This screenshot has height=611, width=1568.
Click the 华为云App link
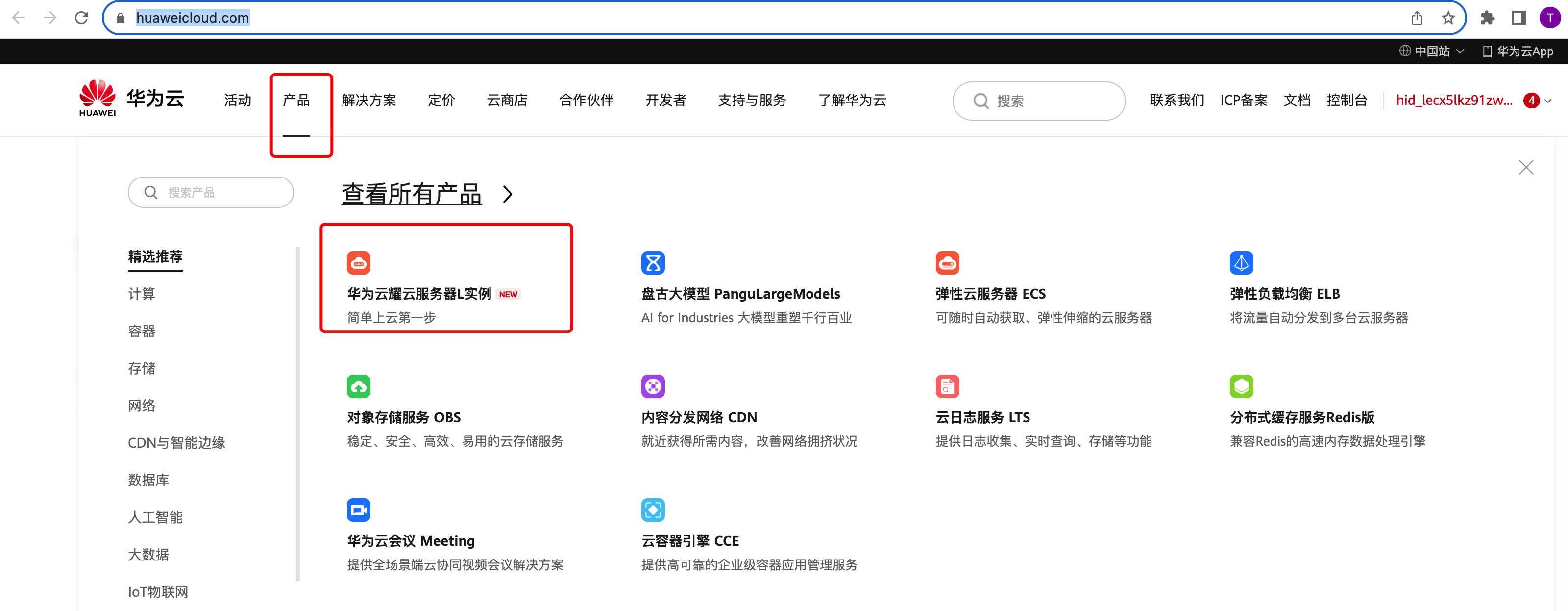pyautogui.click(x=1518, y=51)
